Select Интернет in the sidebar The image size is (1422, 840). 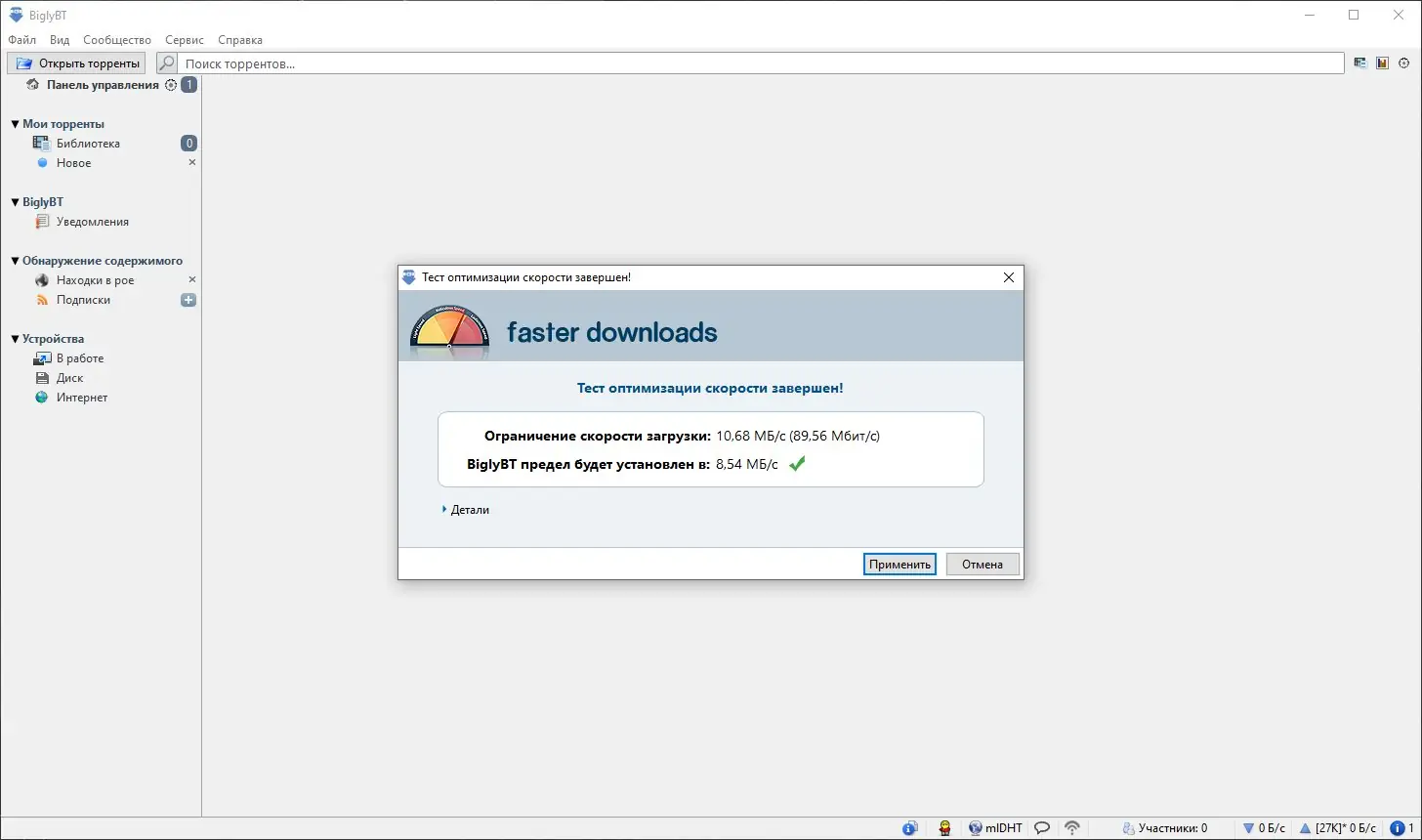[82, 398]
